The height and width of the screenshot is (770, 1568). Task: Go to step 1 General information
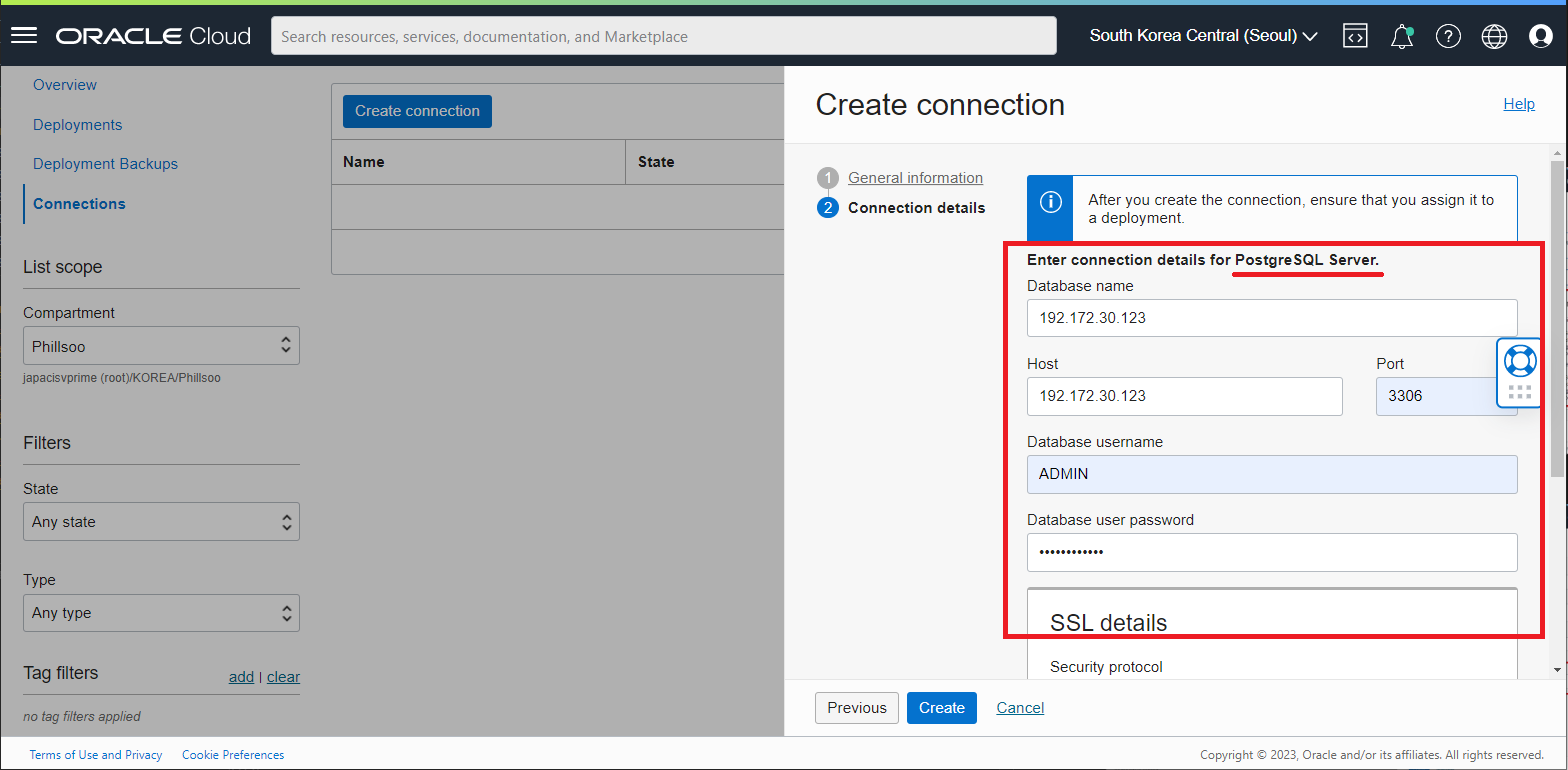click(x=915, y=178)
